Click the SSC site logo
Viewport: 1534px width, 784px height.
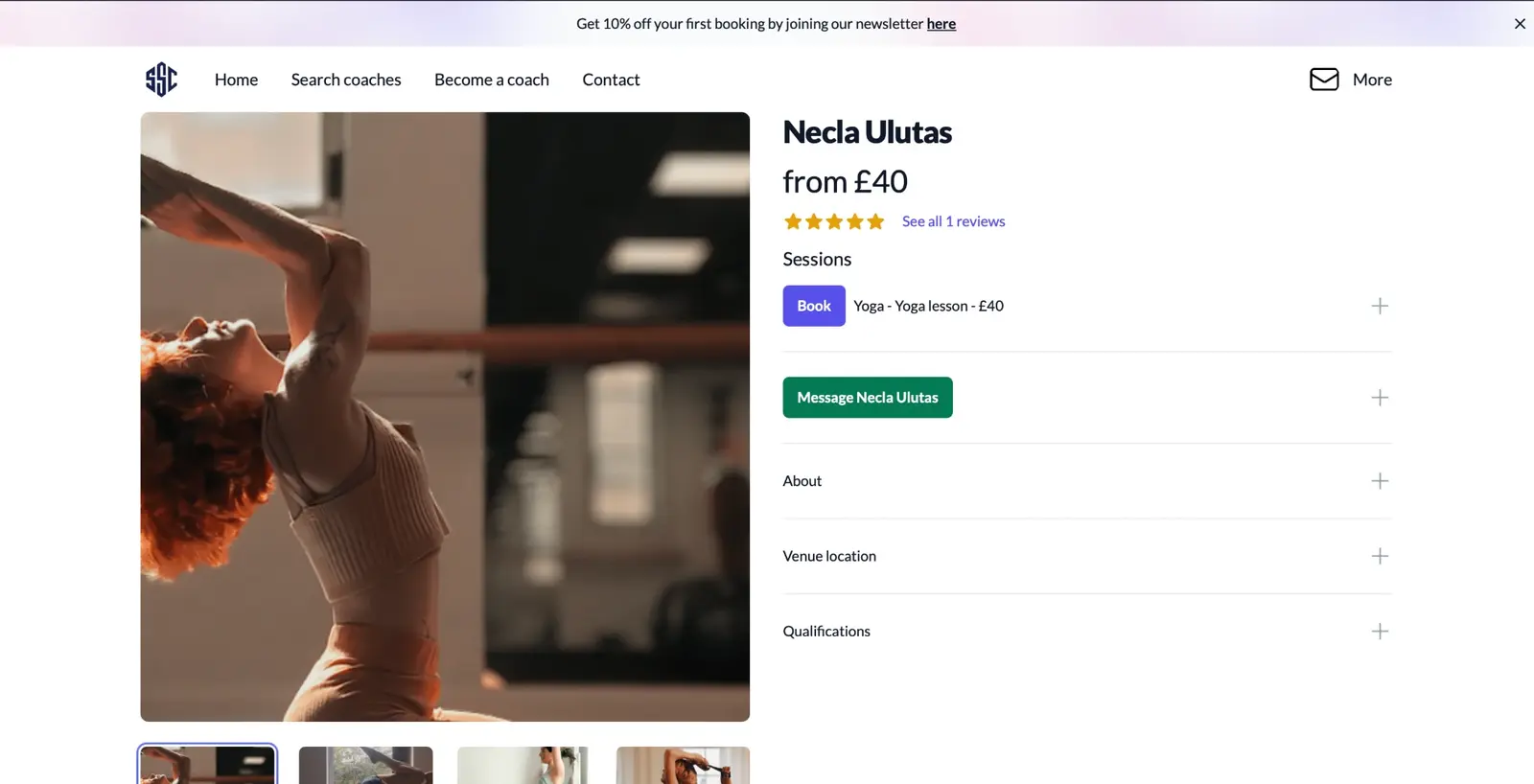click(x=161, y=80)
